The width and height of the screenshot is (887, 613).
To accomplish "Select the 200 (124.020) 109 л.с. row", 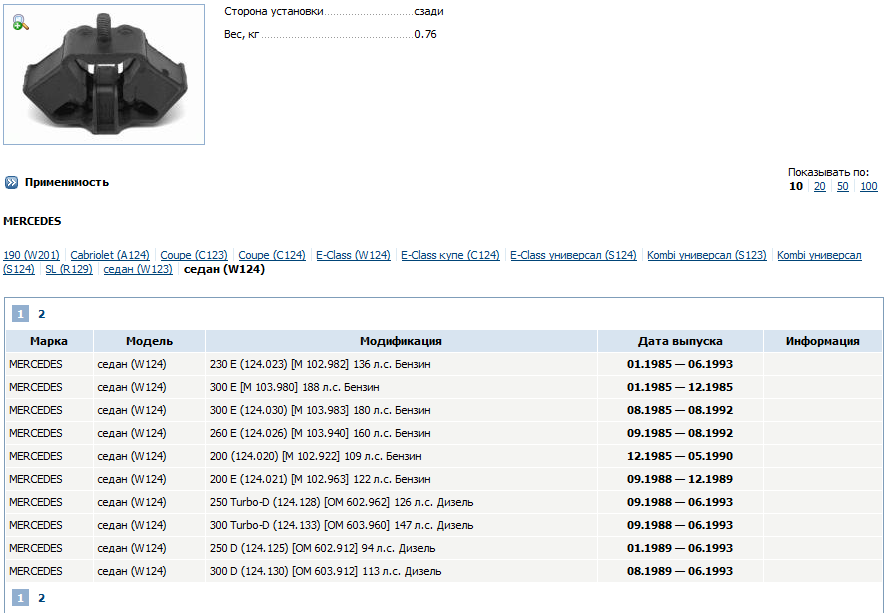I will click(x=444, y=456).
